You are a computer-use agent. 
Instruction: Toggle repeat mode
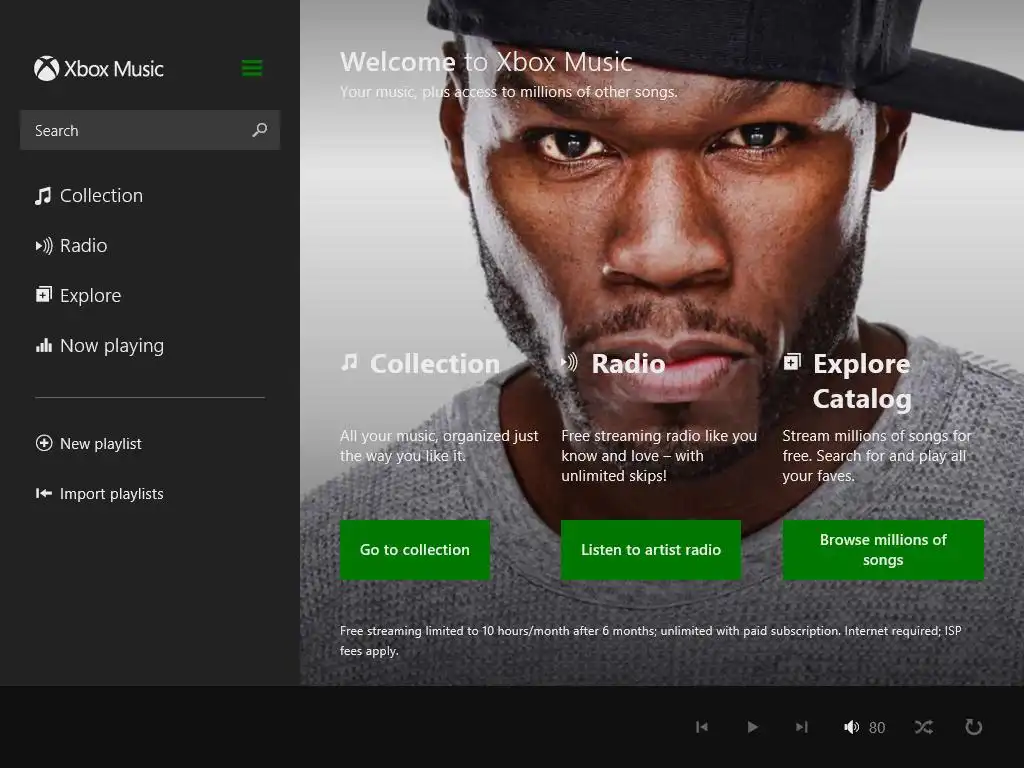[x=973, y=727]
